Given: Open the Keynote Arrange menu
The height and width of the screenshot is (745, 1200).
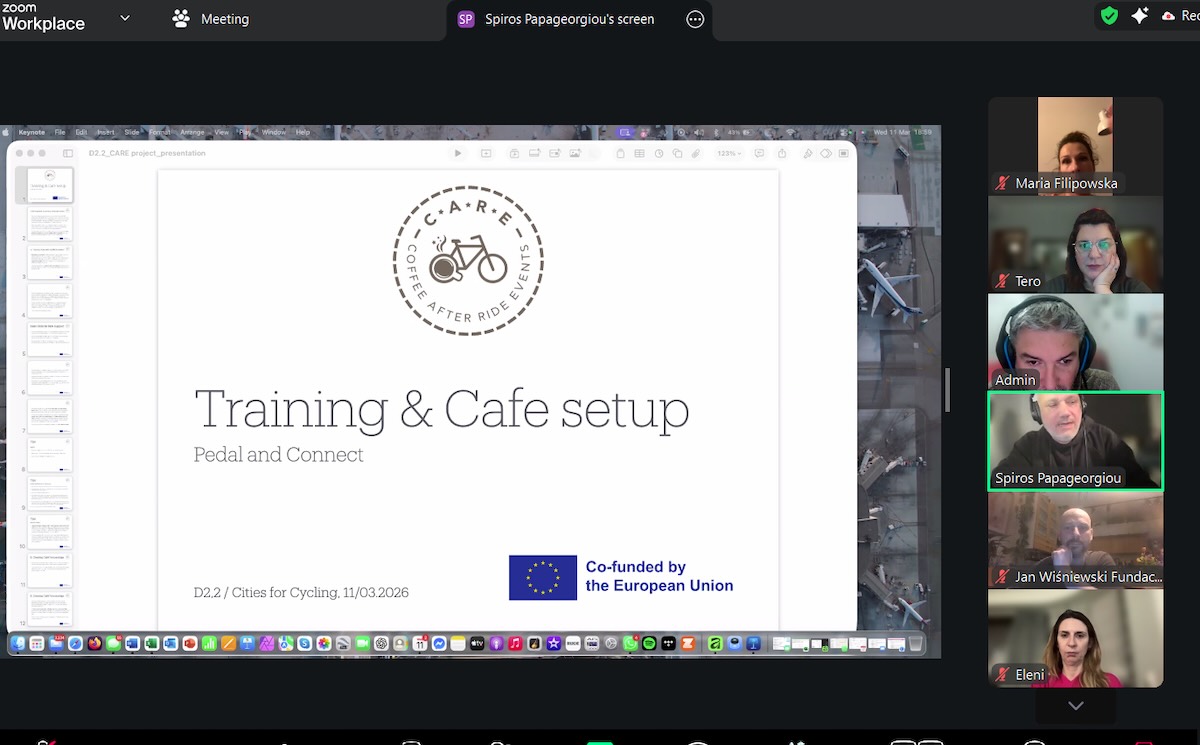Looking at the screenshot, I should [192, 132].
